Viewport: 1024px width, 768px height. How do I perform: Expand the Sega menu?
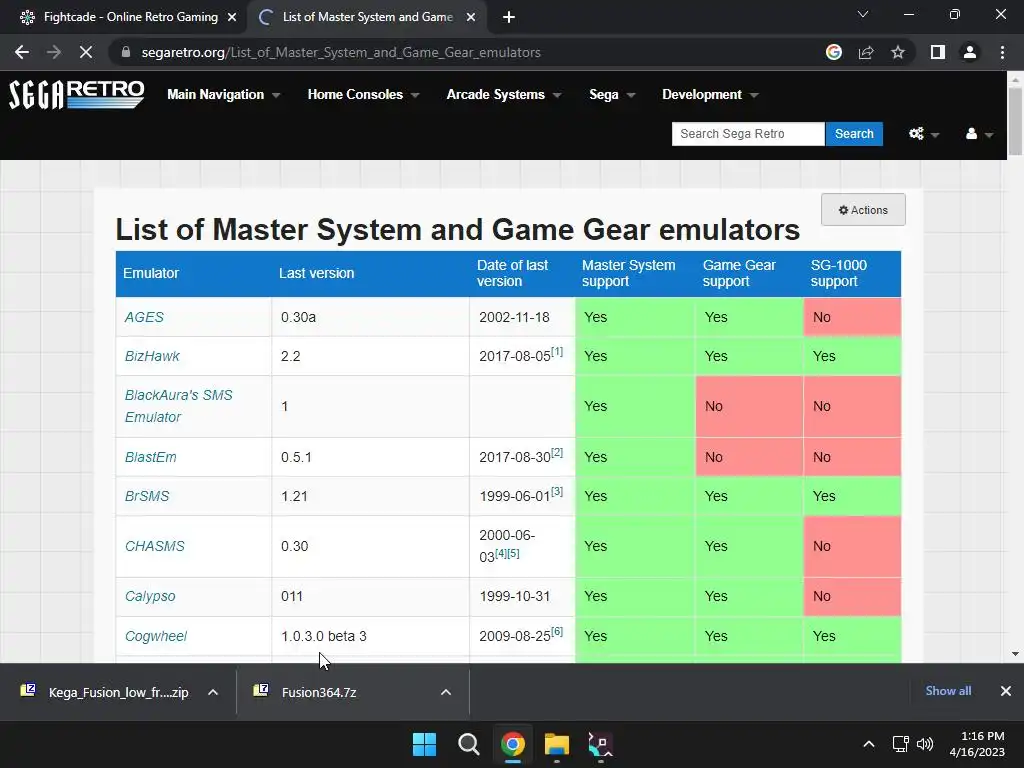[612, 95]
